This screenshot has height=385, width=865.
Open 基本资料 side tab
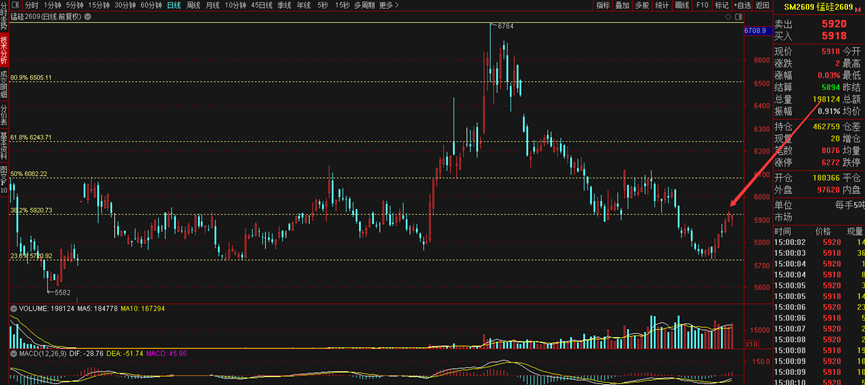4,145
